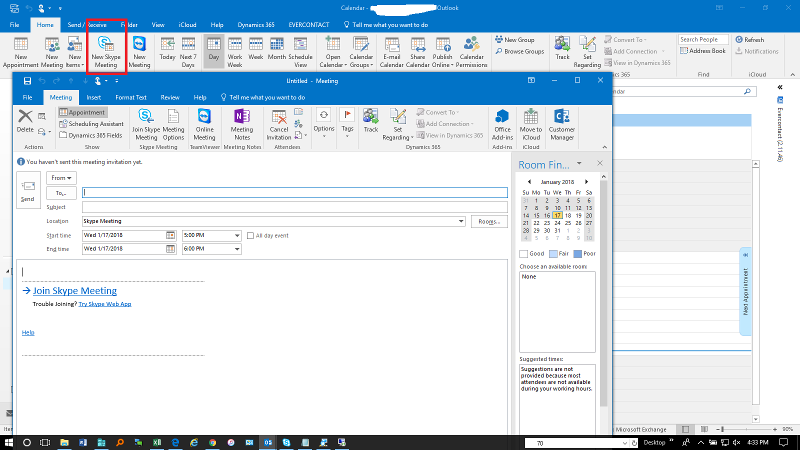Open start time 5:00 PM dropdown

click(x=237, y=235)
